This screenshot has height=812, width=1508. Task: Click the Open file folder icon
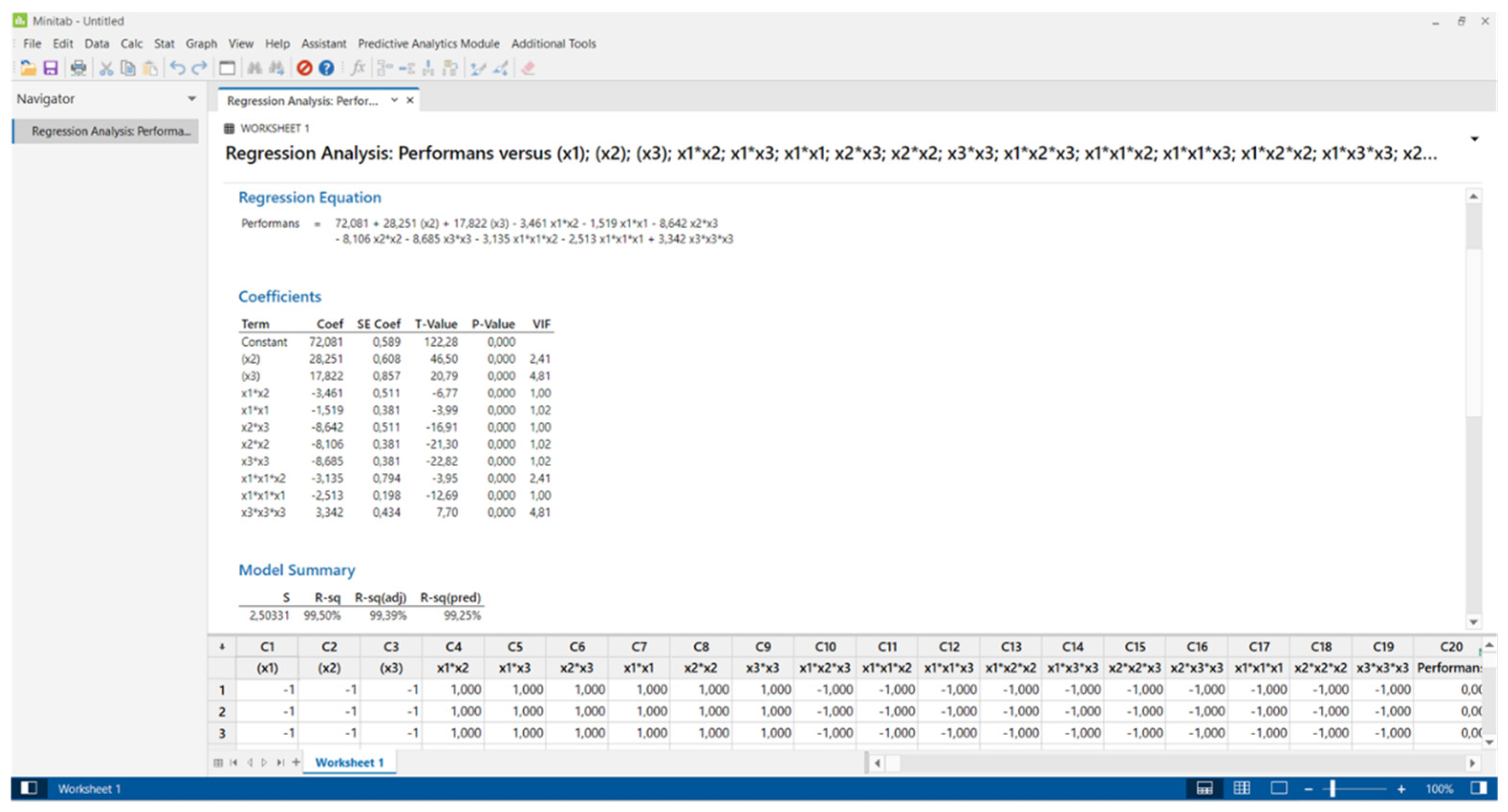(28, 68)
